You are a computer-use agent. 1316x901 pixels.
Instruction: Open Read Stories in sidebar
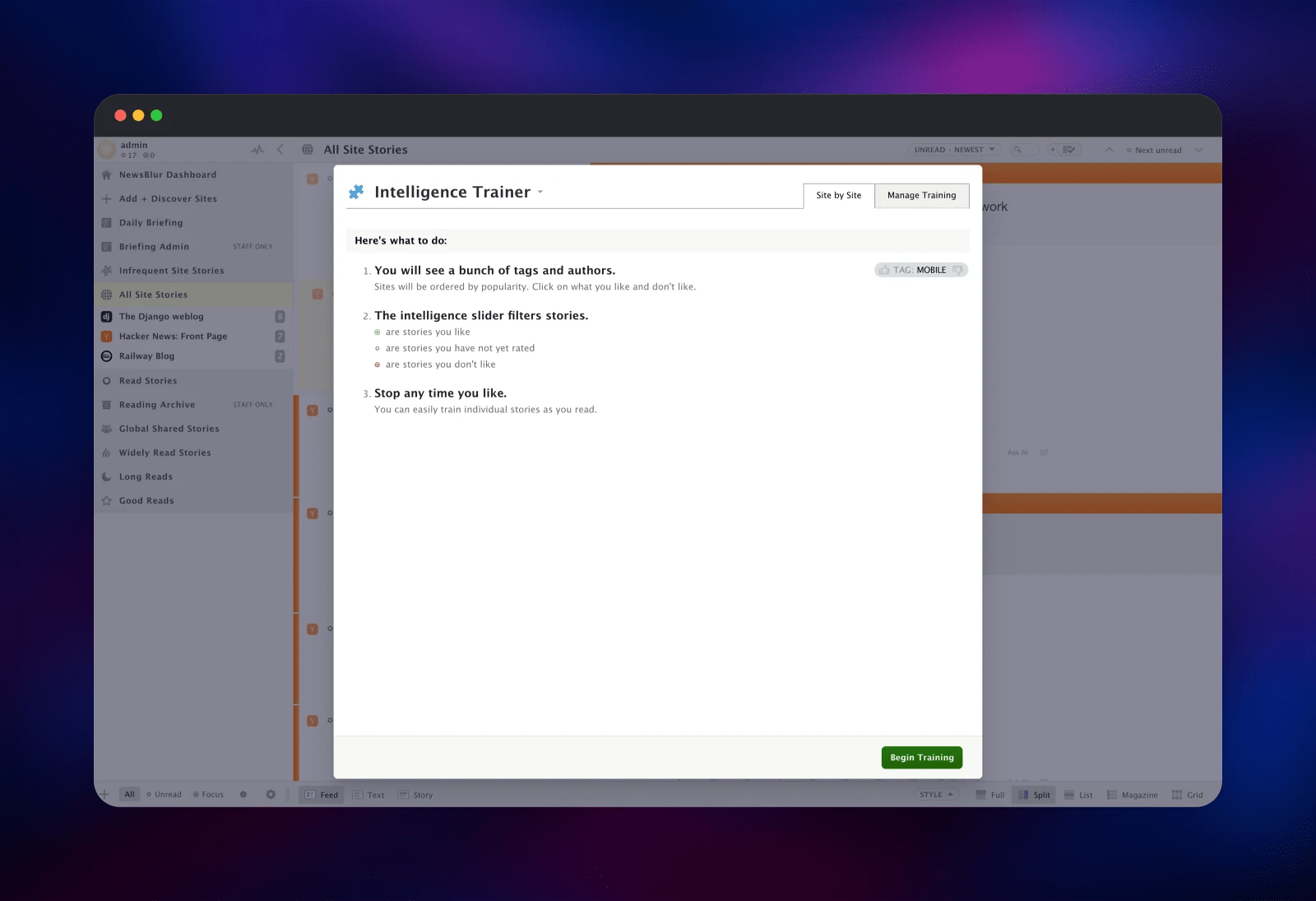[148, 380]
